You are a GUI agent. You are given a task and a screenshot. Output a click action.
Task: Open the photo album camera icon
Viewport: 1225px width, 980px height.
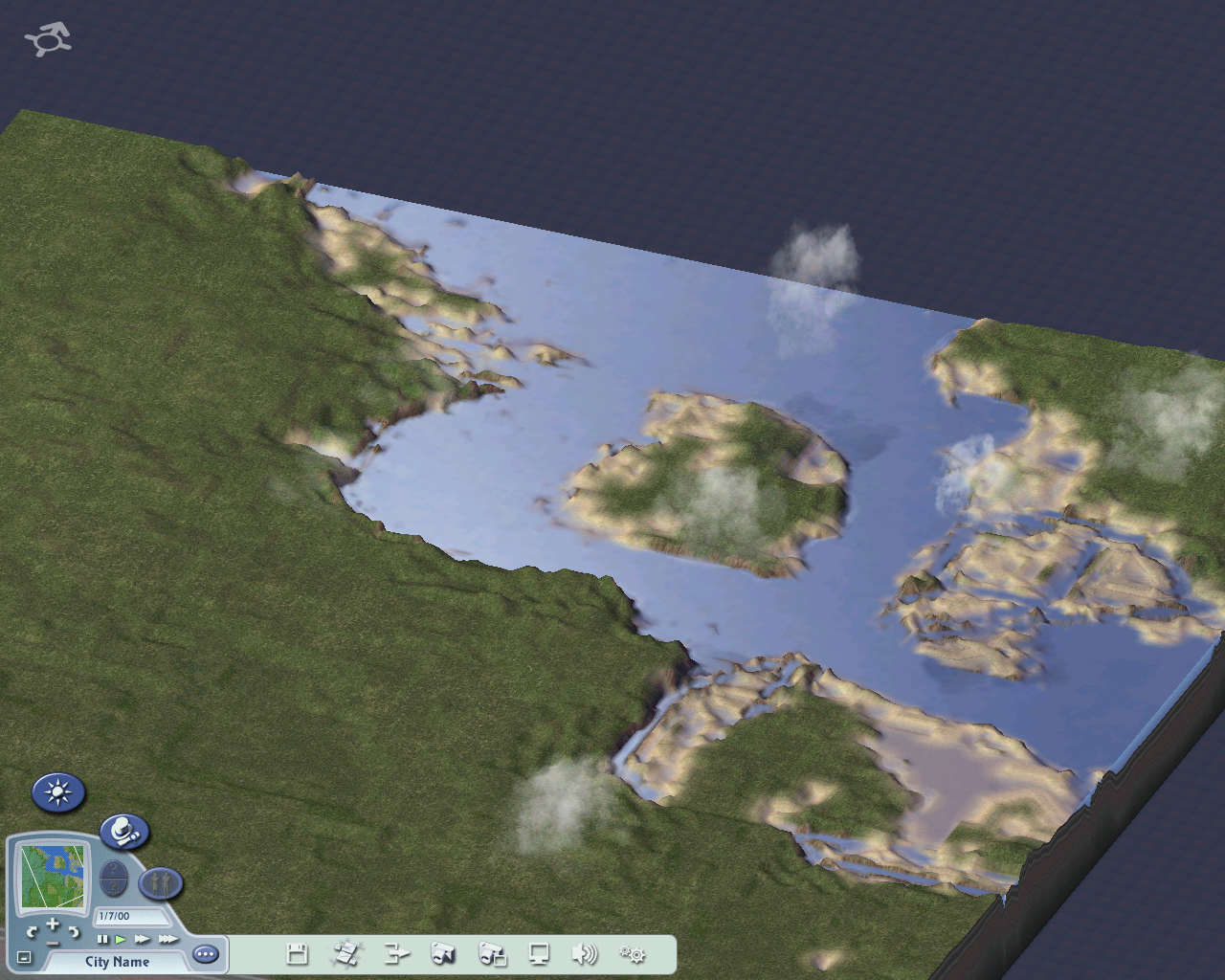[492, 953]
